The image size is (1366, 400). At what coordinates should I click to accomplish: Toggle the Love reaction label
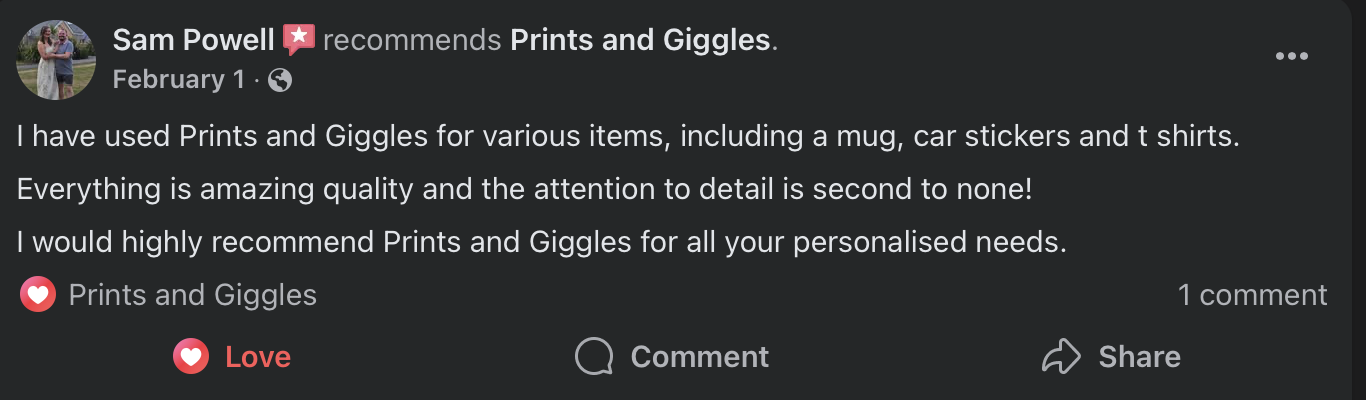[258, 357]
